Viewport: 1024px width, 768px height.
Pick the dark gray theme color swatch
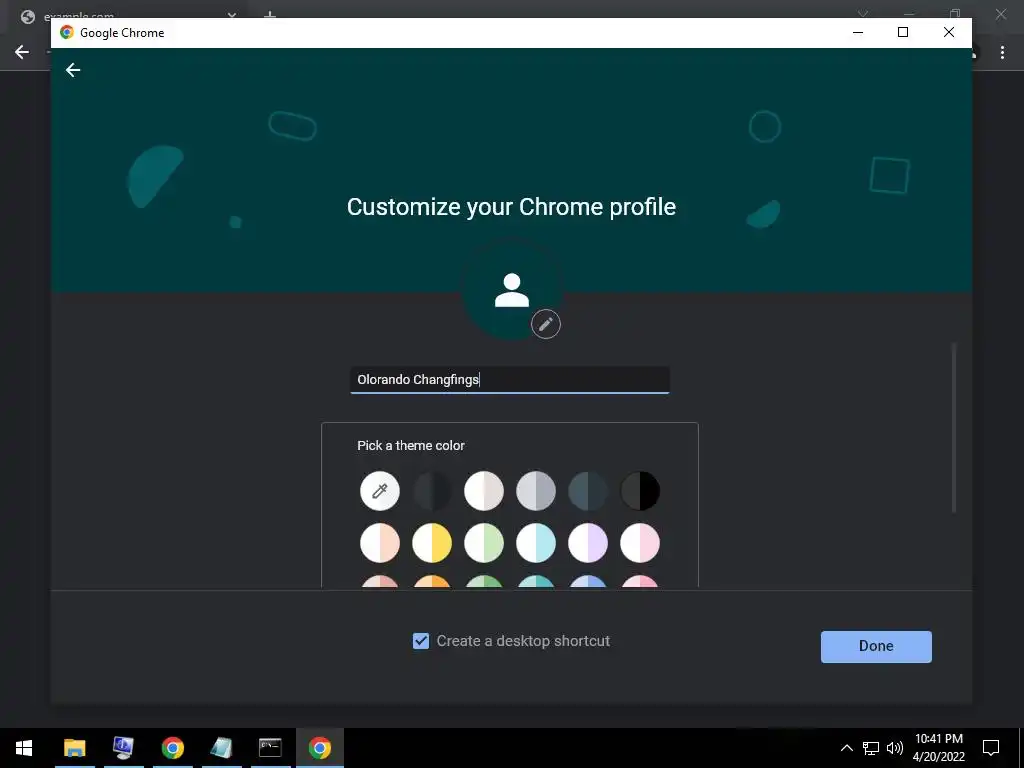pos(432,490)
